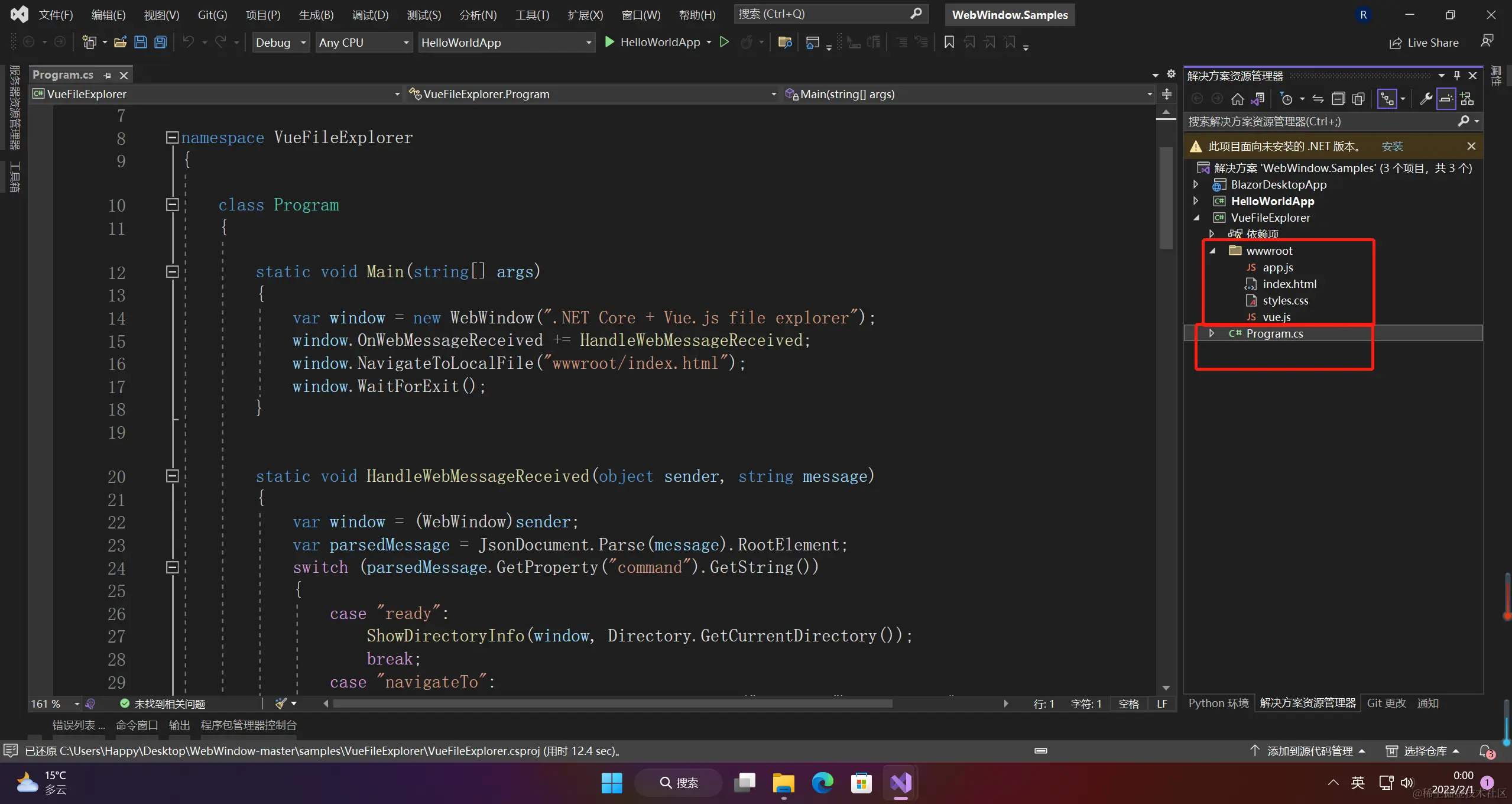Click the bookmark icon in toolbar

point(949,42)
